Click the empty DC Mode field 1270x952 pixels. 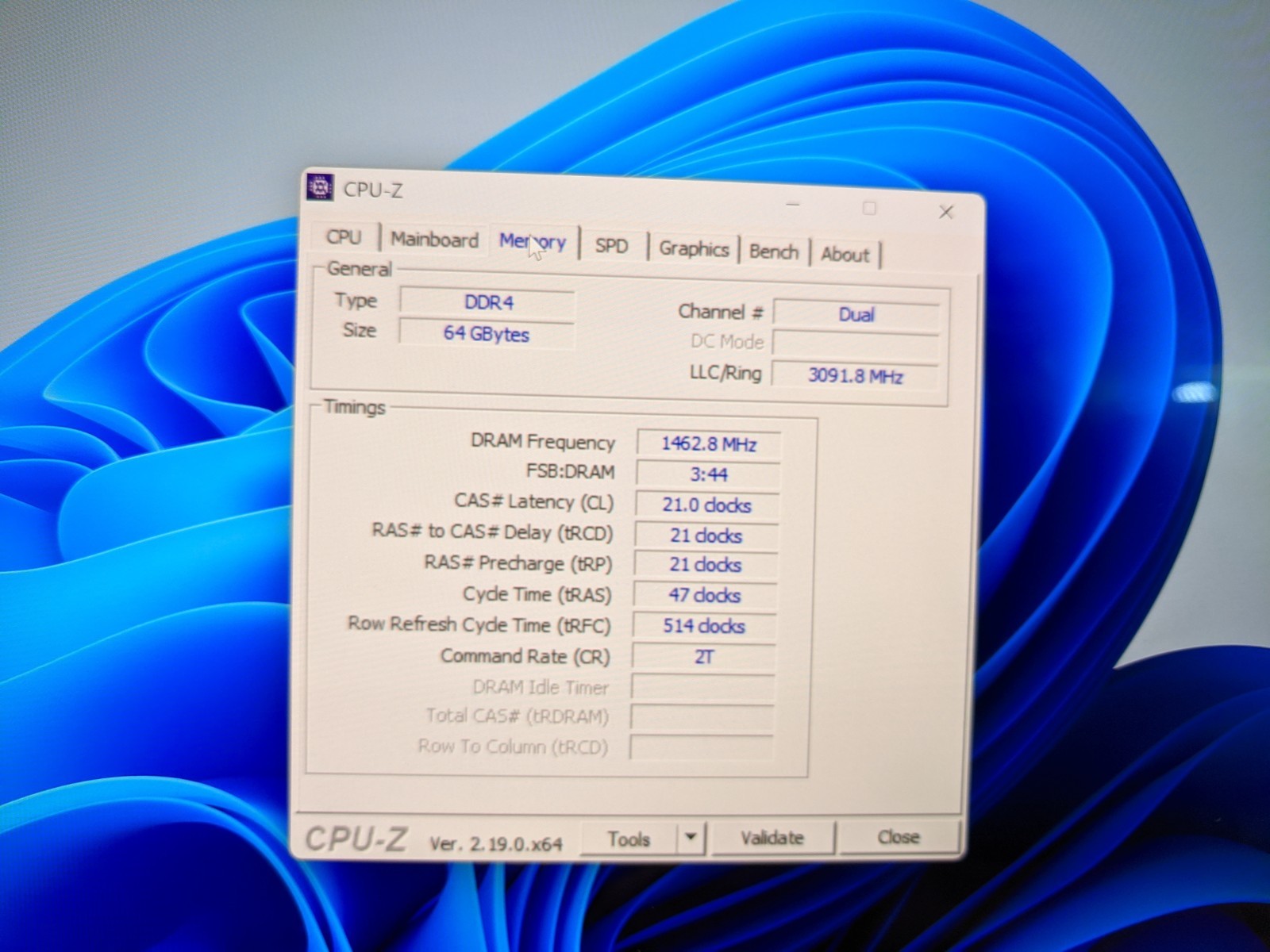855,344
